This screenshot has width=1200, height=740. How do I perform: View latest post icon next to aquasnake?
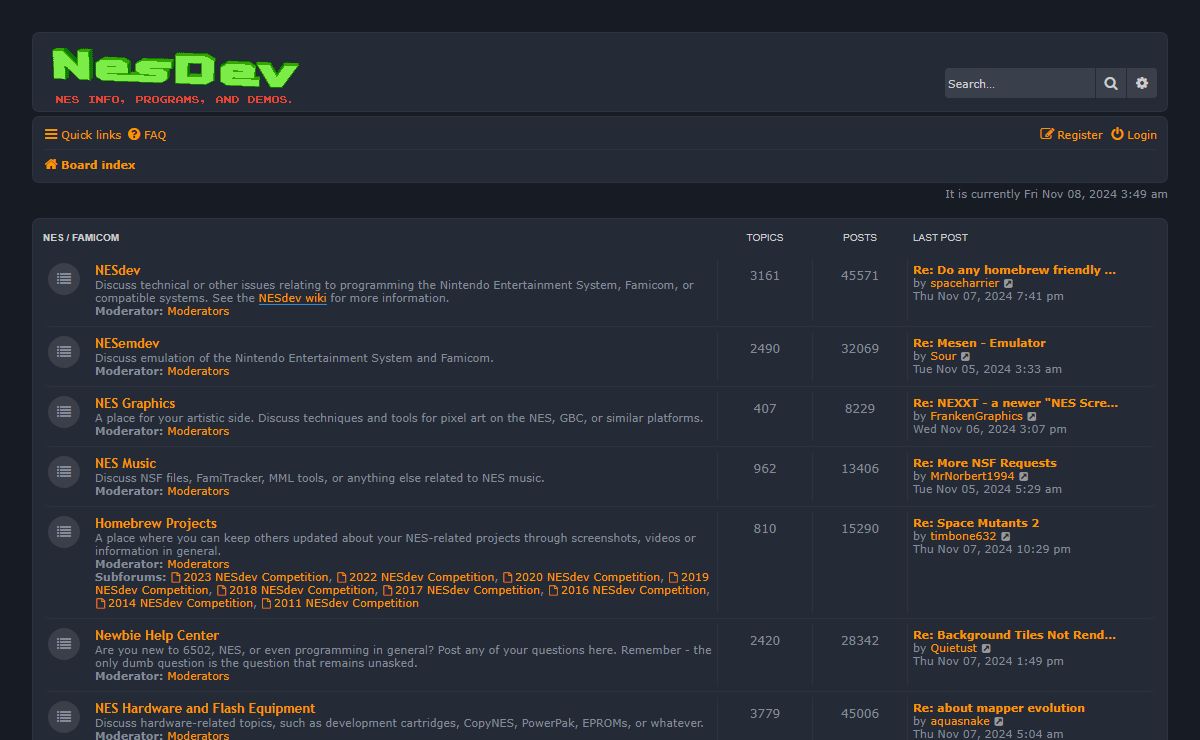pyautogui.click(x=998, y=722)
